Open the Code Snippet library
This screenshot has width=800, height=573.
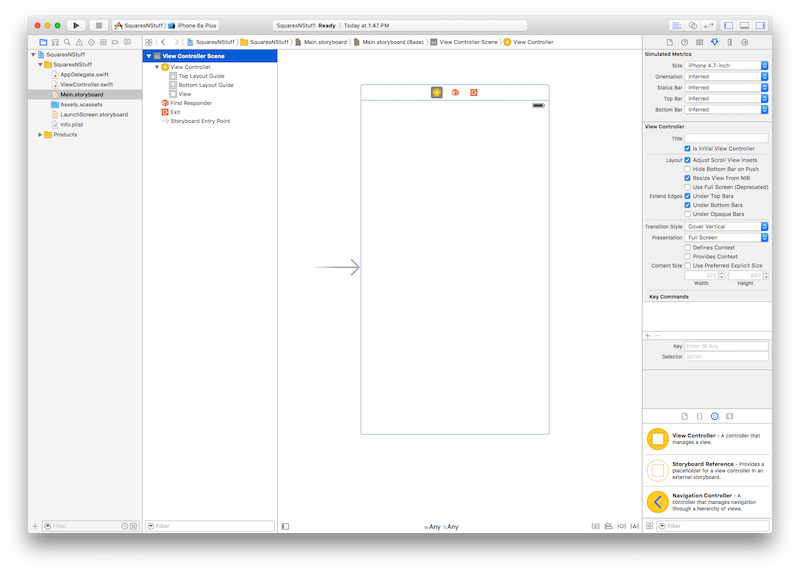[x=699, y=416]
